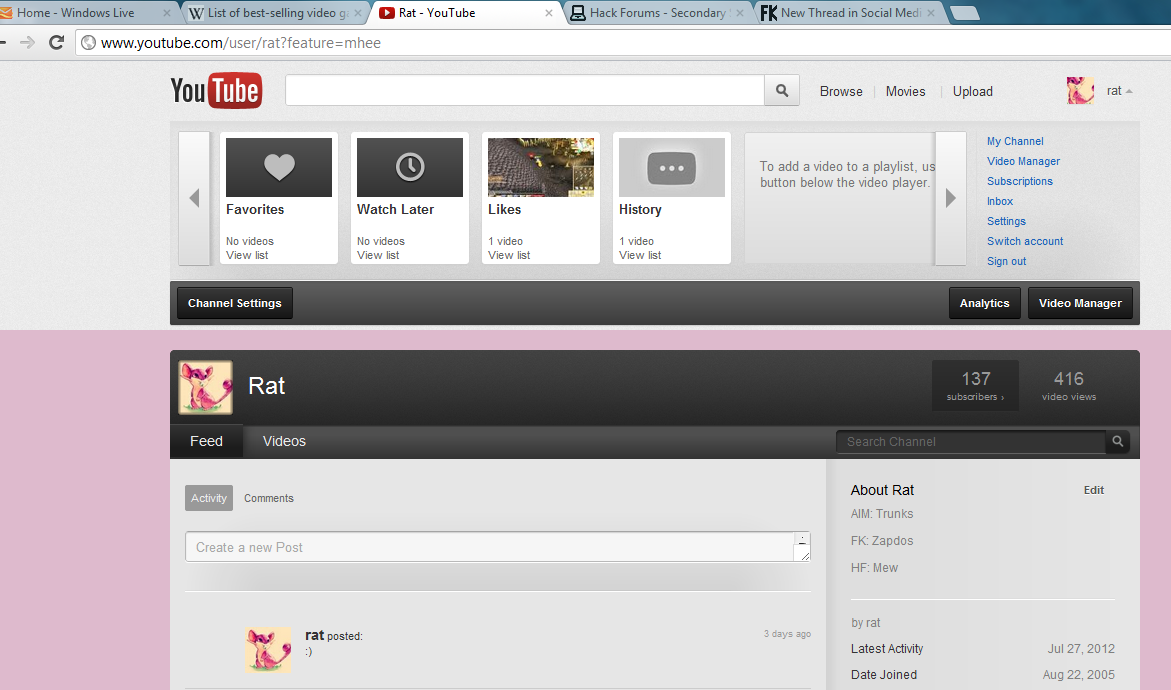
Task: Click Switch account link
Action: click(x=1025, y=241)
